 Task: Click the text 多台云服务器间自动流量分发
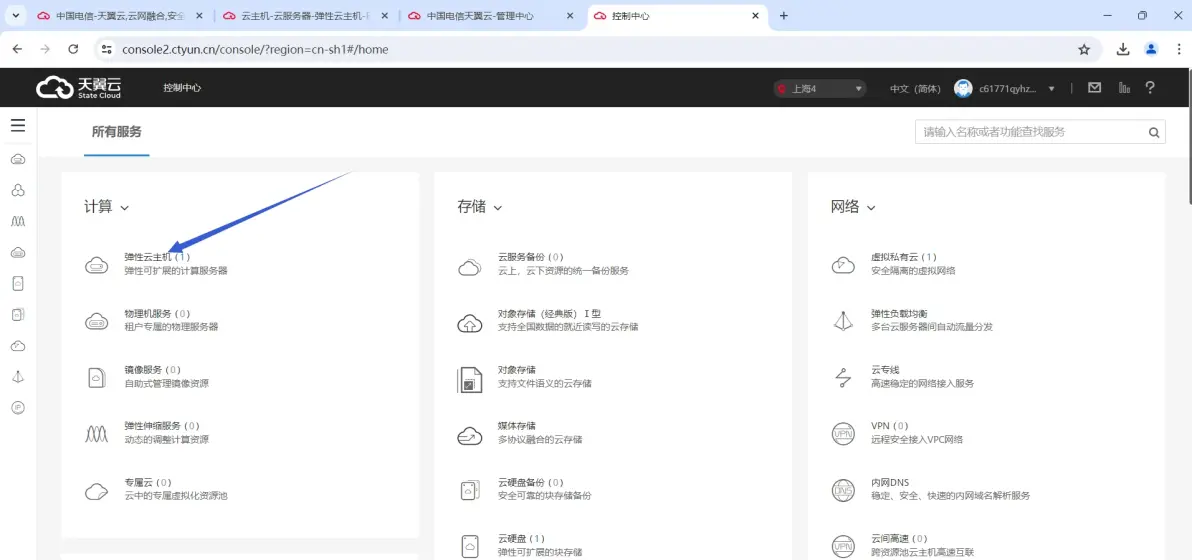click(931, 327)
